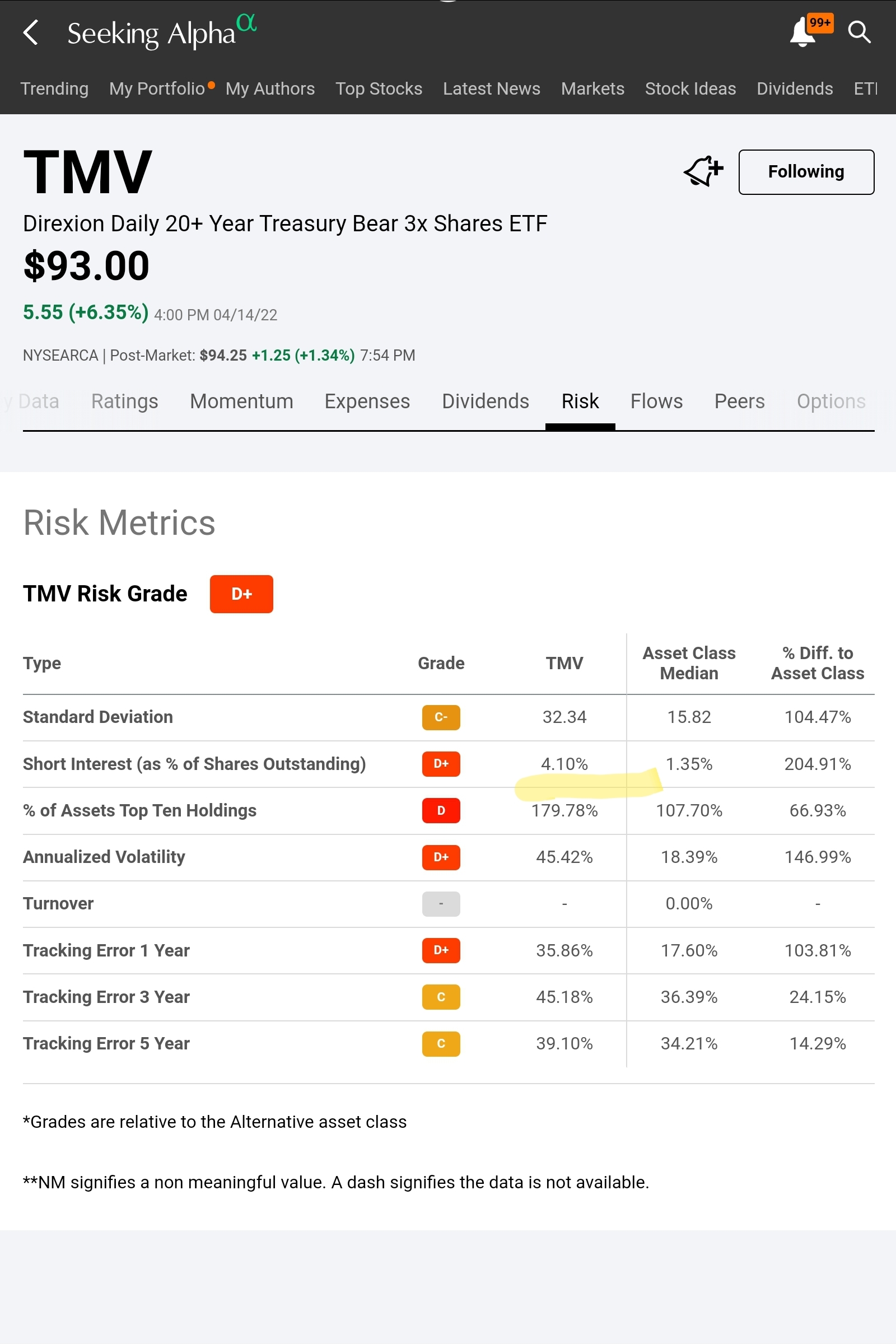Select the Risk tab
Screen dimensions: 896x1344
click(x=580, y=401)
